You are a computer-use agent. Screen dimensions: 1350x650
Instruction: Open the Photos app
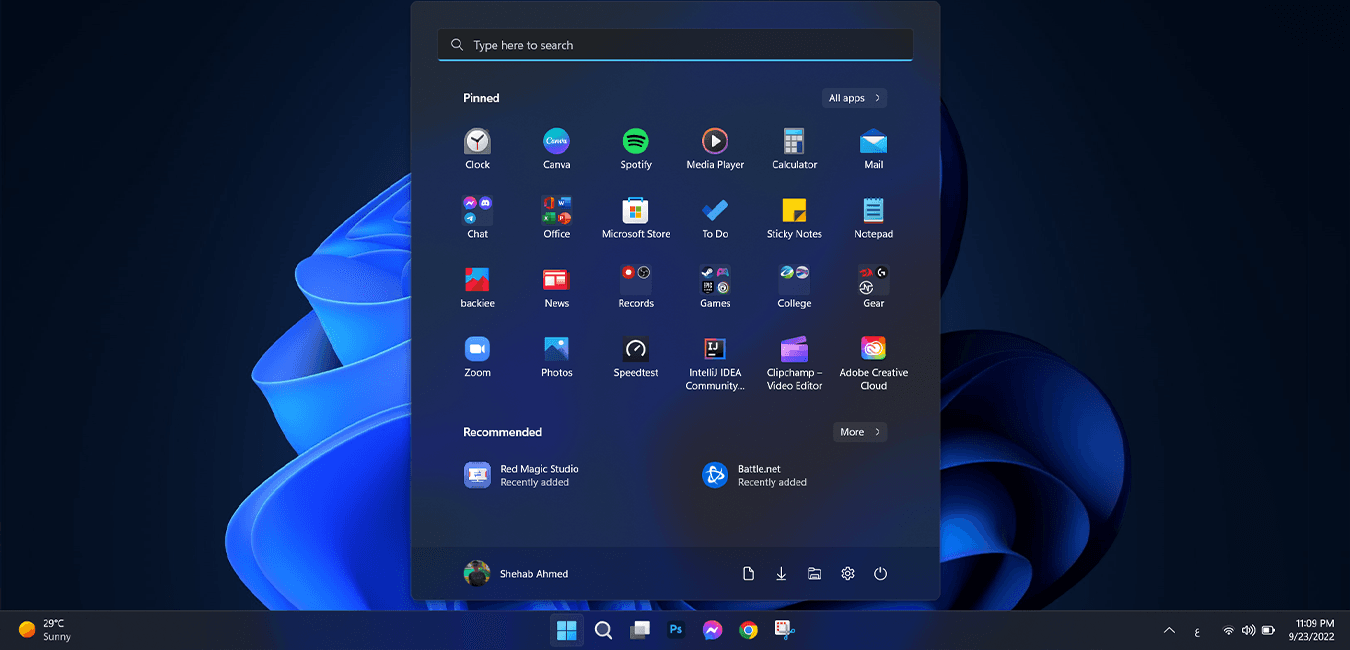click(556, 357)
